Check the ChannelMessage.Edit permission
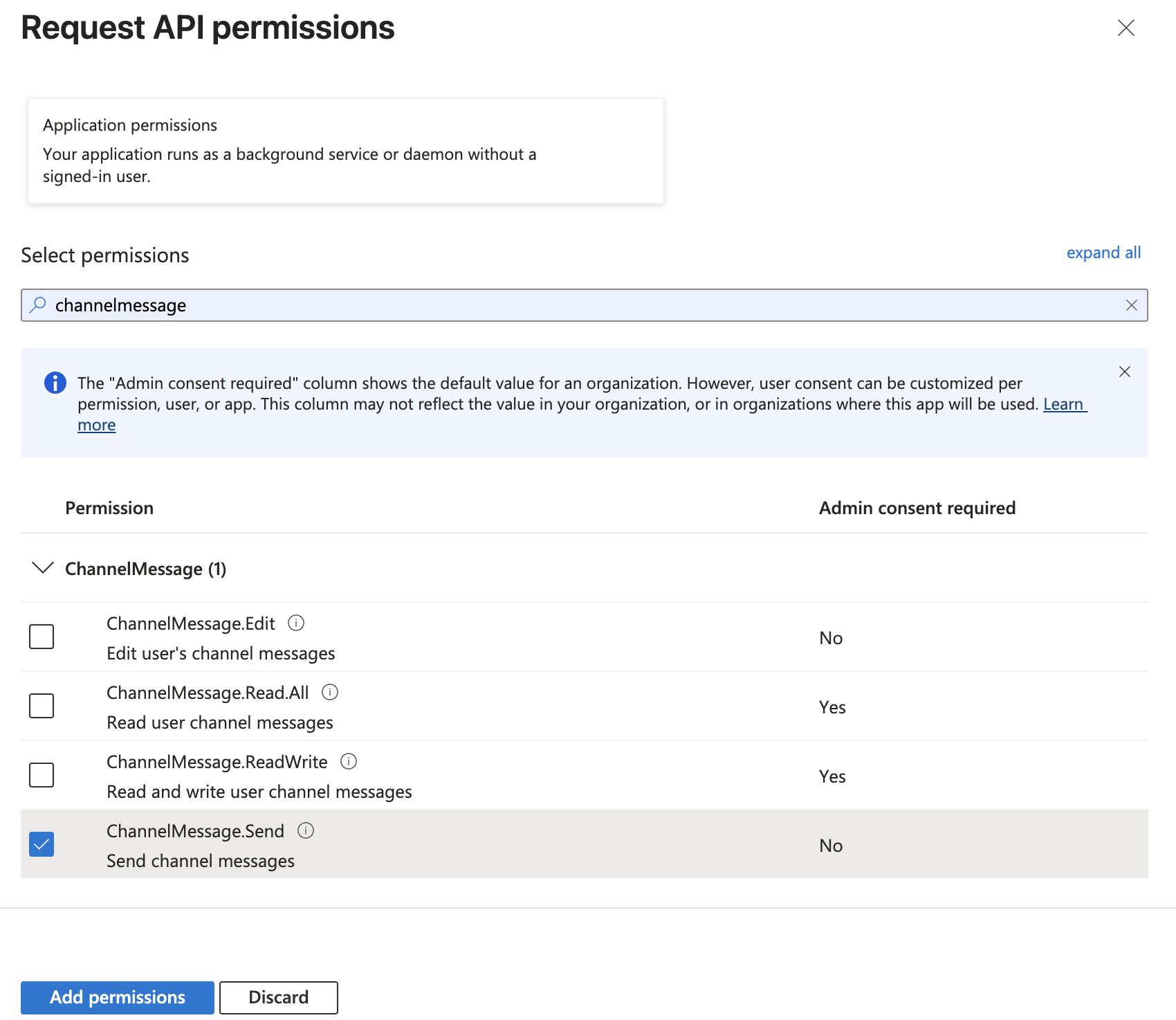 41,637
